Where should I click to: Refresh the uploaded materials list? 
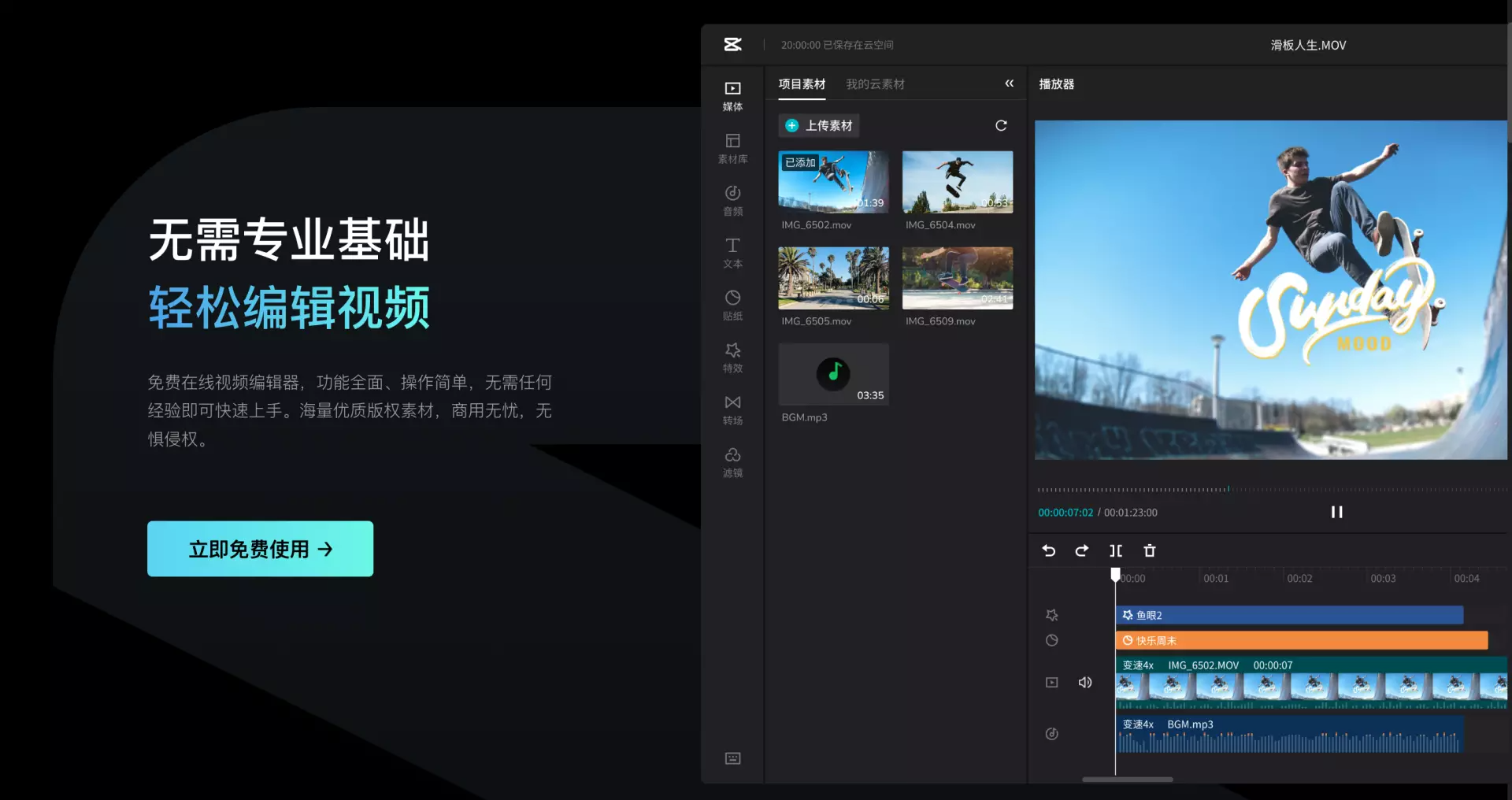(x=1001, y=126)
